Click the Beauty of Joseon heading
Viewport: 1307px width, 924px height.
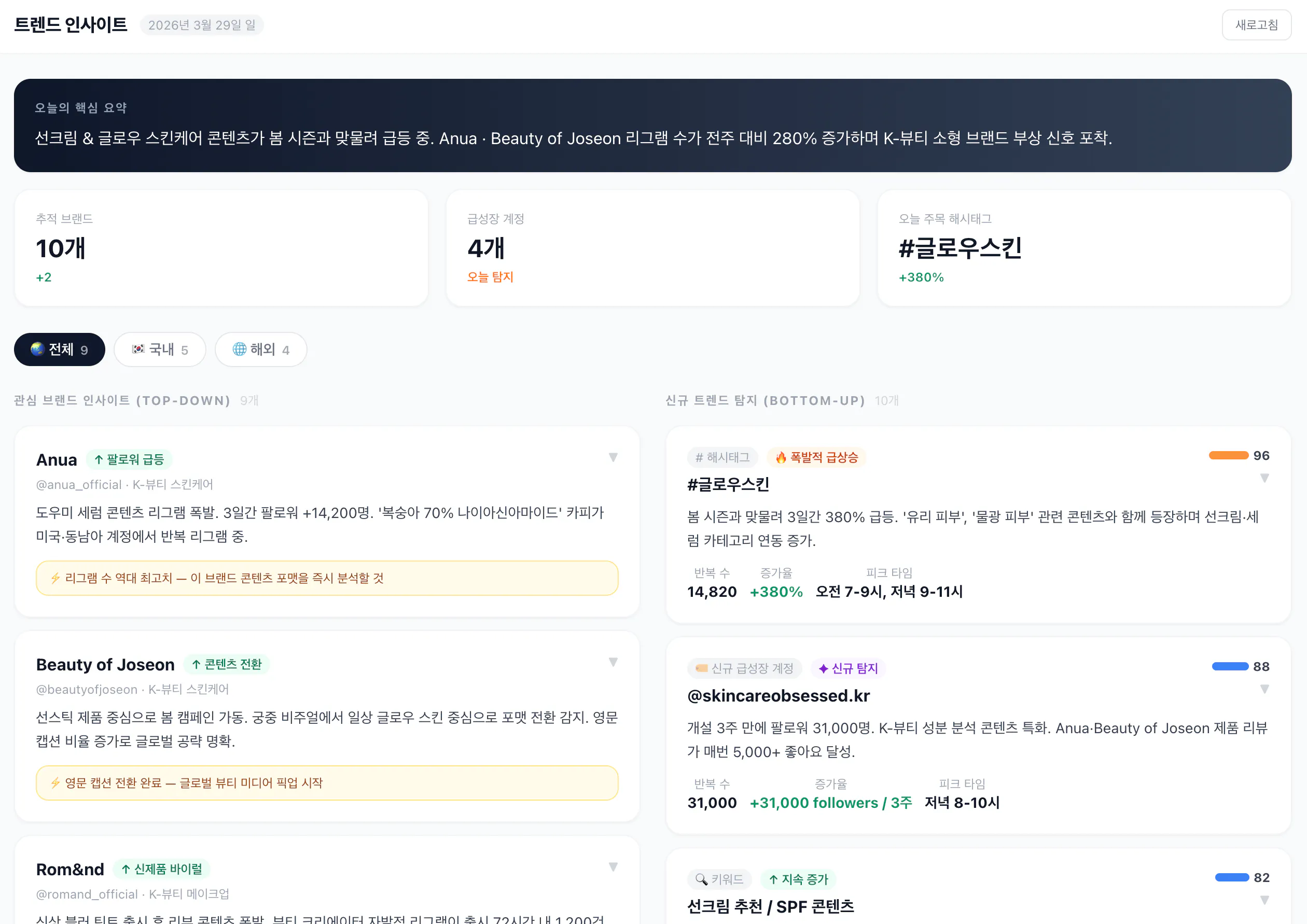point(105,665)
